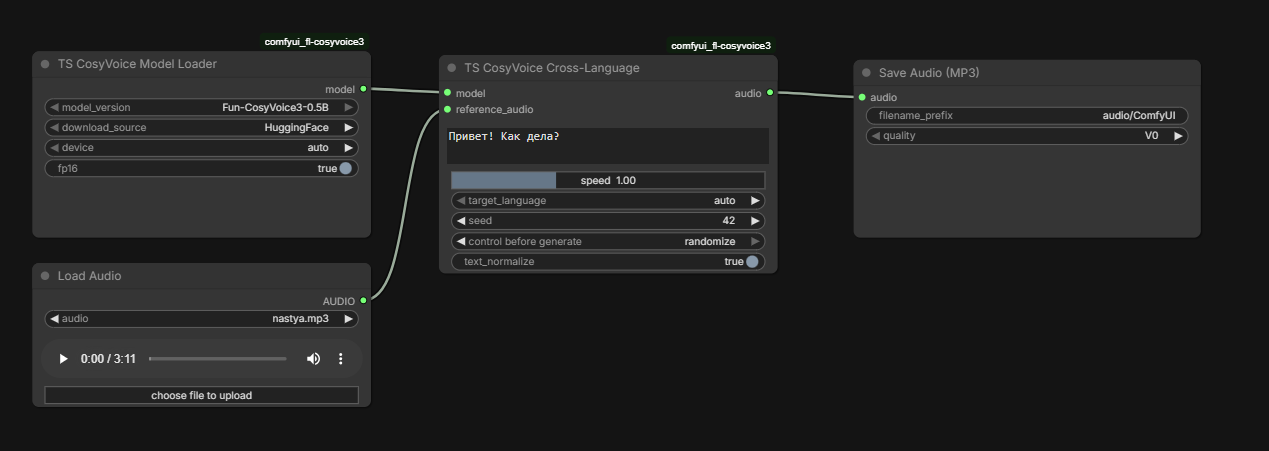This screenshot has width=1269, height=451.
Task: Toggle the text_normalize switch
Action: point(752,261)
